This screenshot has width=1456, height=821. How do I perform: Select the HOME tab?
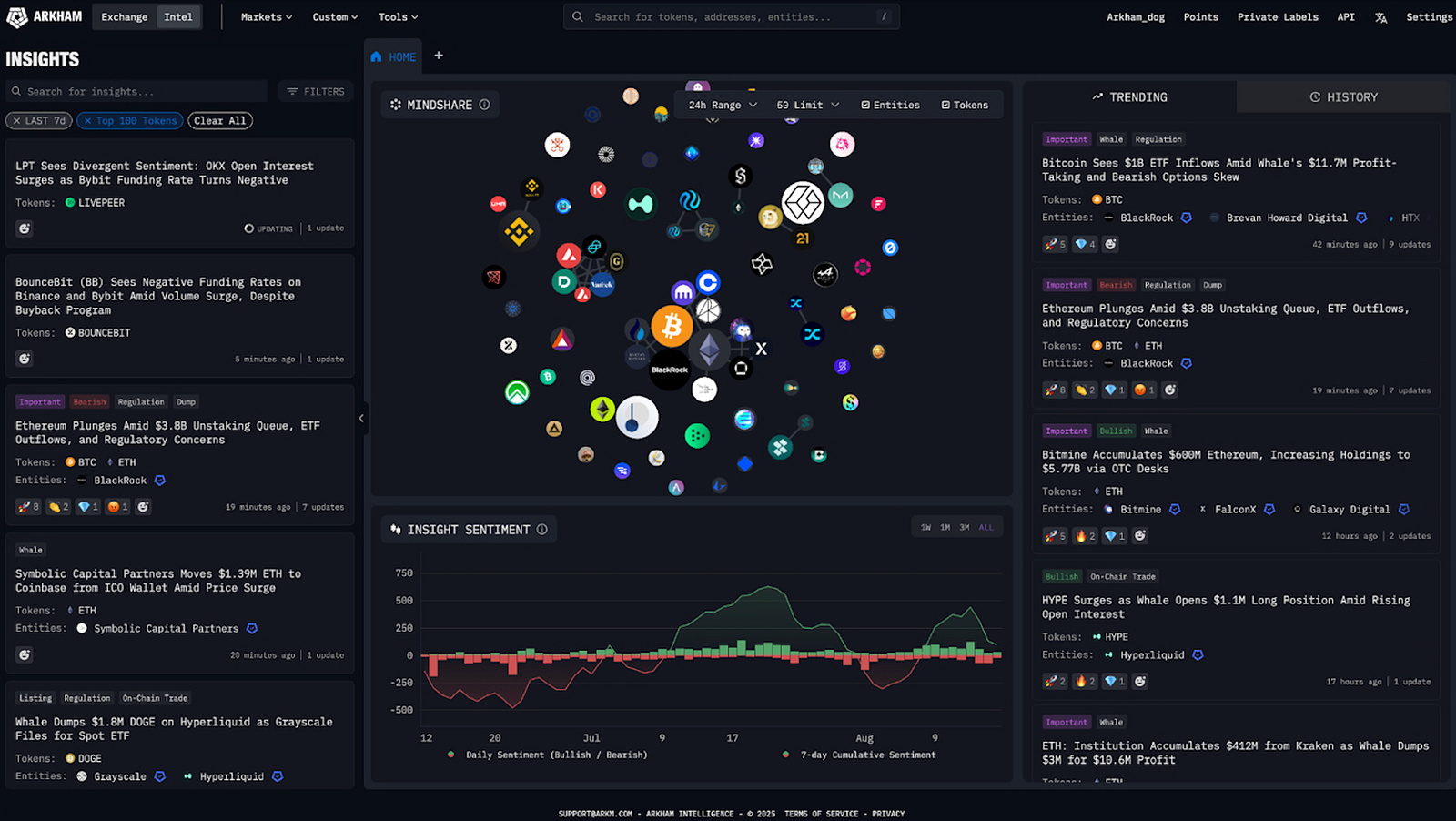click(x=393, y=56)
